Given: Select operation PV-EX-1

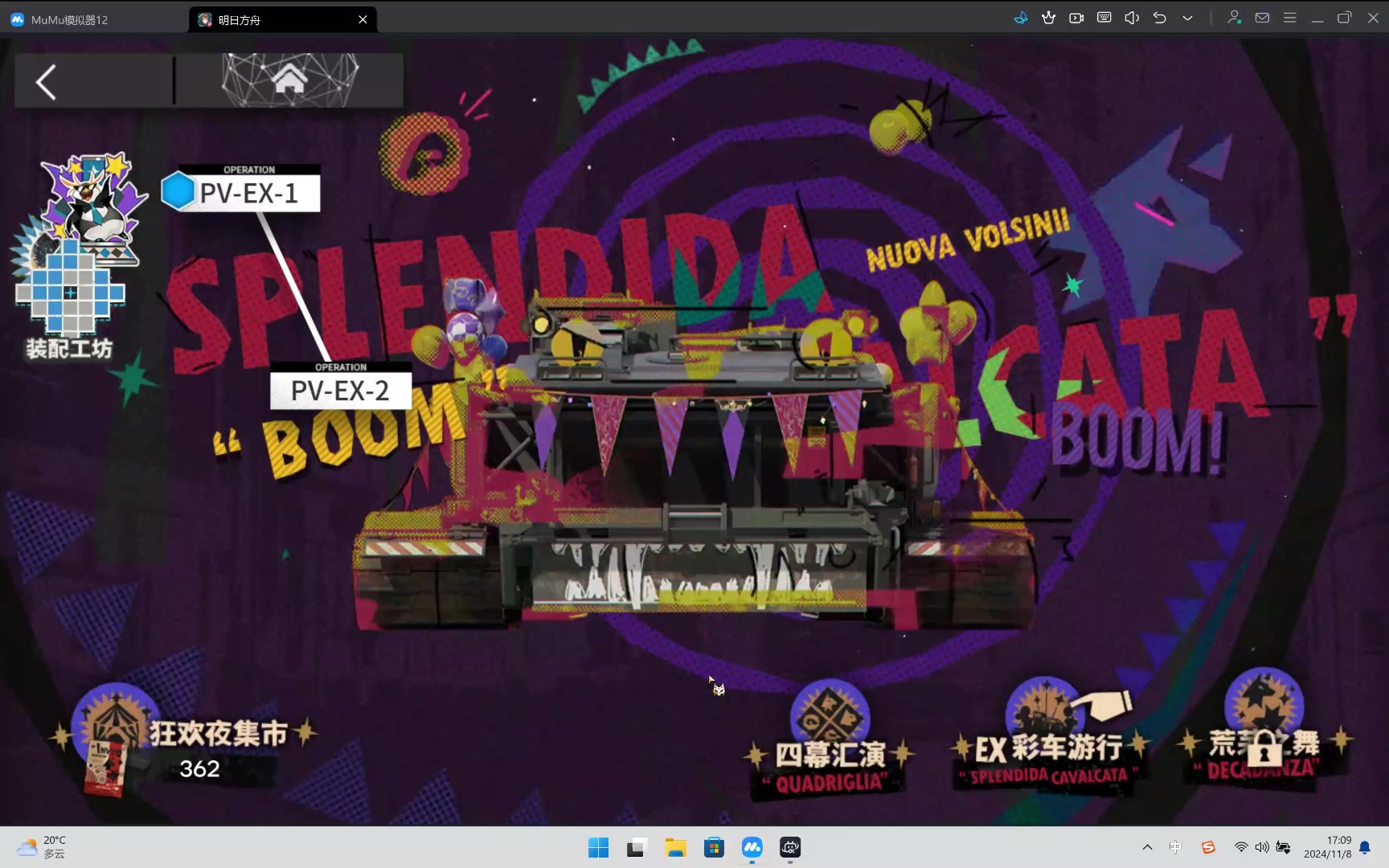Looking at the screenshot, I should click(x=248, y=194).
